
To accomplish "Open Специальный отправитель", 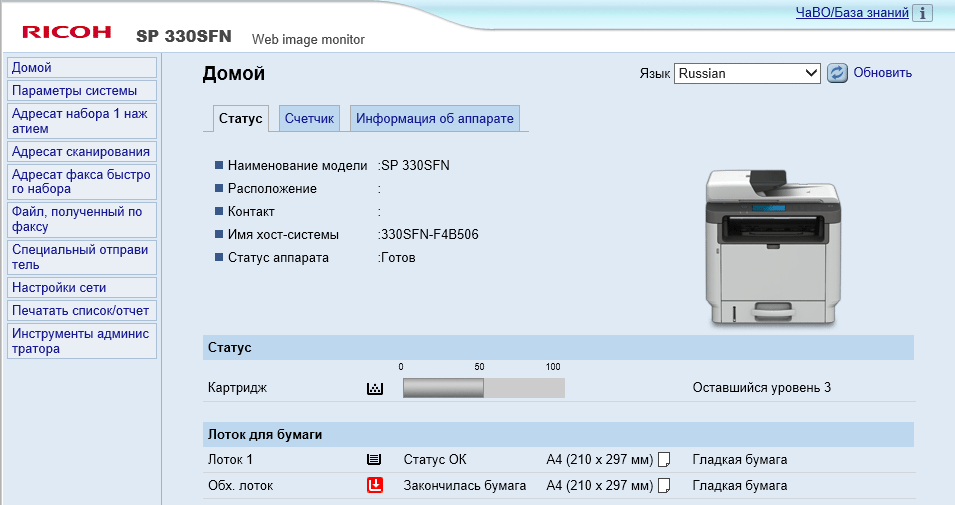I will (x=82, y=257).
